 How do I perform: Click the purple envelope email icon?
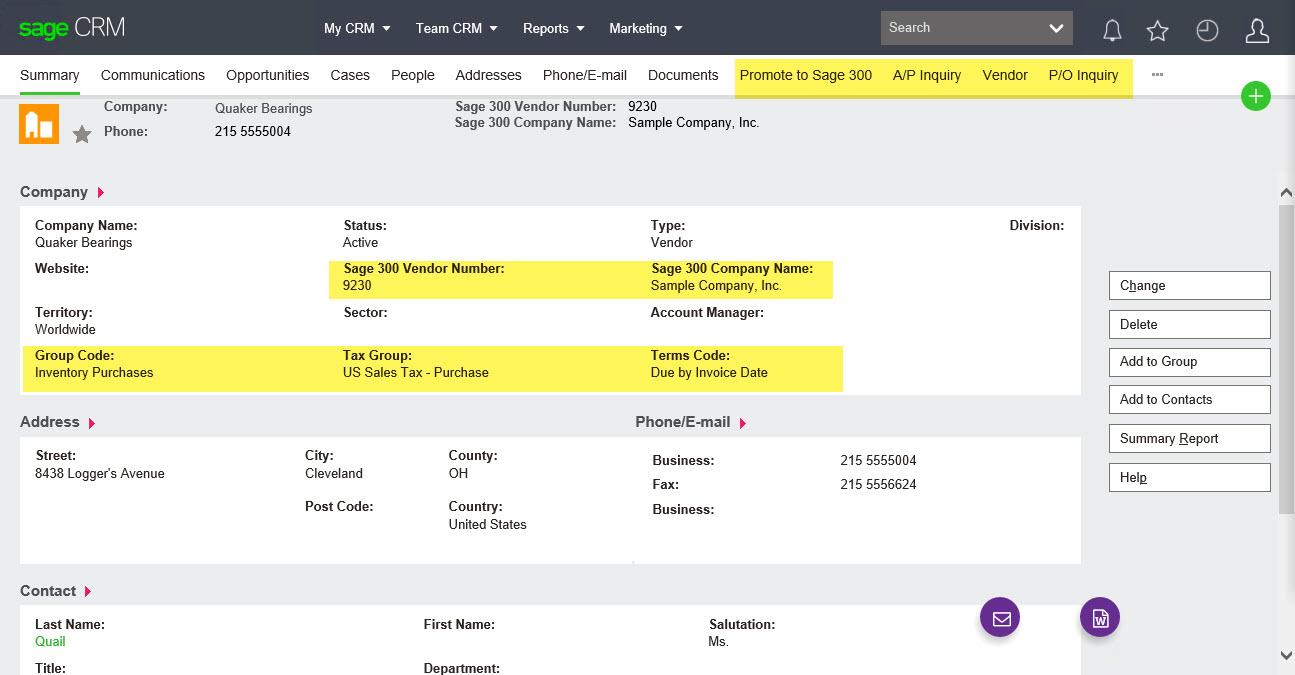[1000, 617]
